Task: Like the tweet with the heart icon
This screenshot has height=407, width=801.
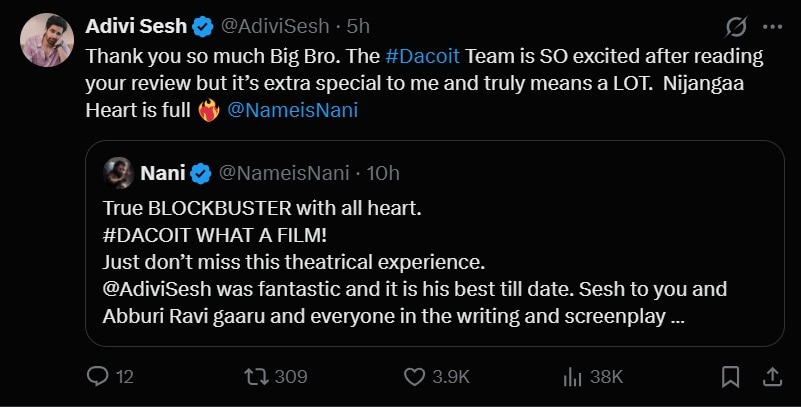Action: coord(415,376)
